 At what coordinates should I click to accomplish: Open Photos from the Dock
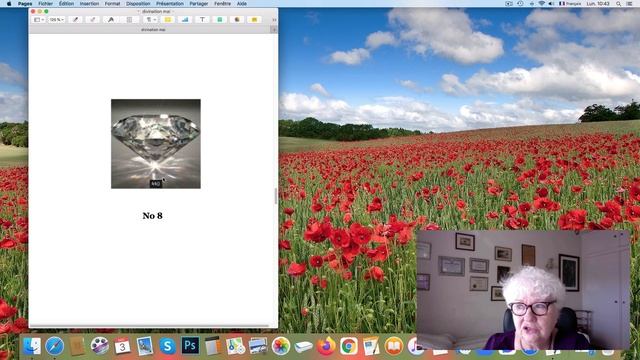tap(281, 346)
